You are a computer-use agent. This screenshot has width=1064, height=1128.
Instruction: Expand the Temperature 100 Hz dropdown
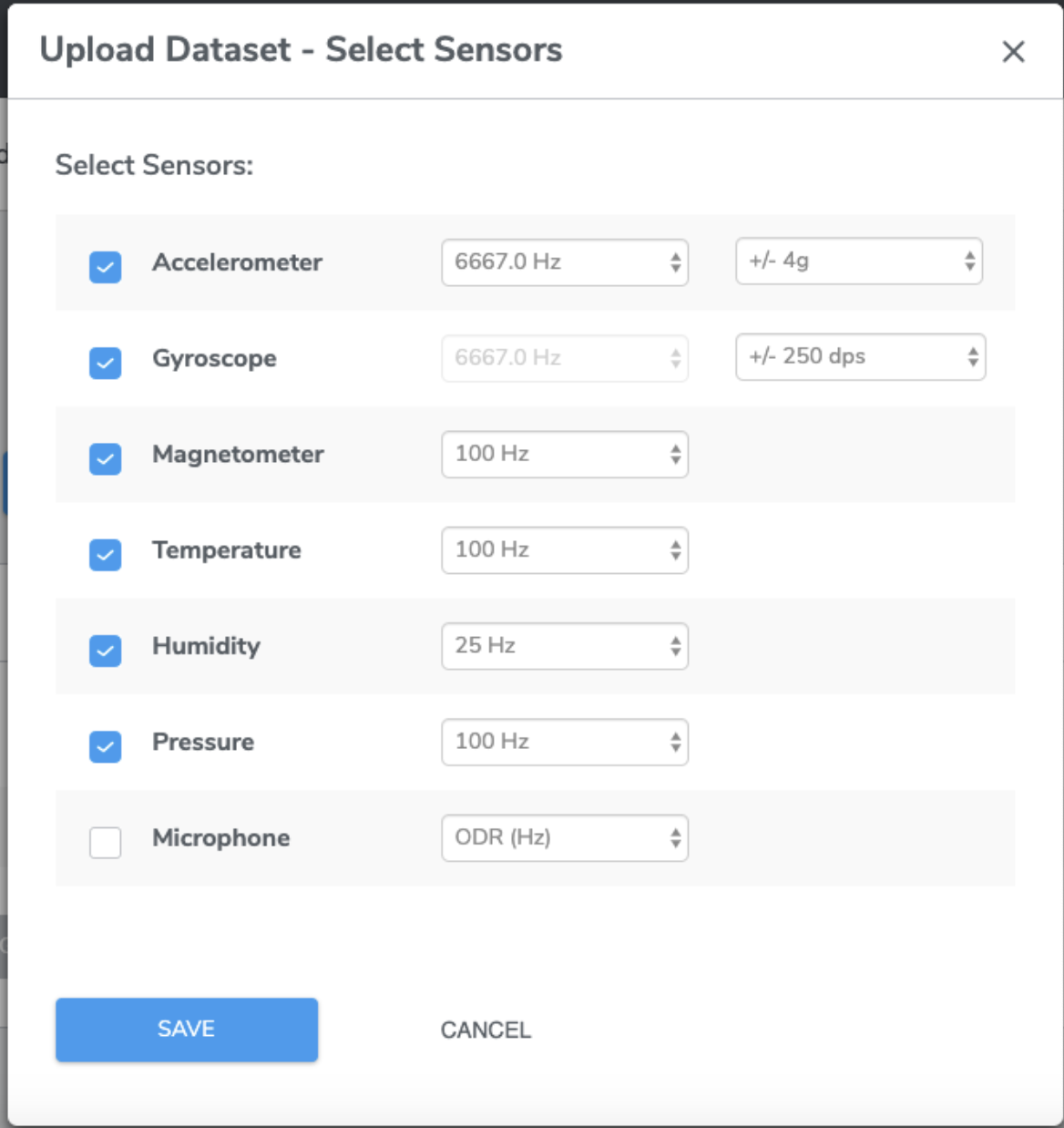pyautogui.click(x=565, y=550)
